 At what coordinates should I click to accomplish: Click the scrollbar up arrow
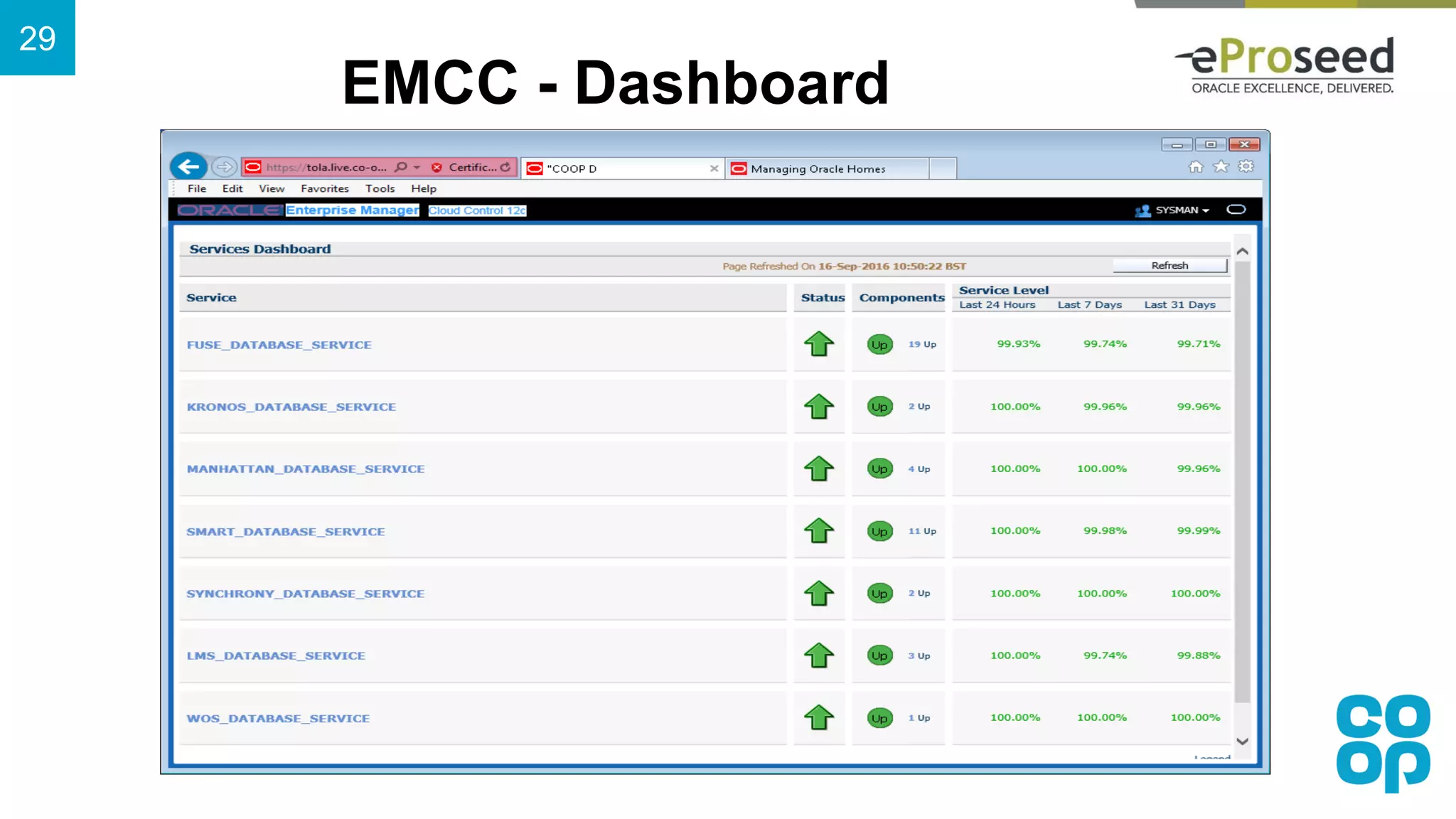tap(1243, 252)
